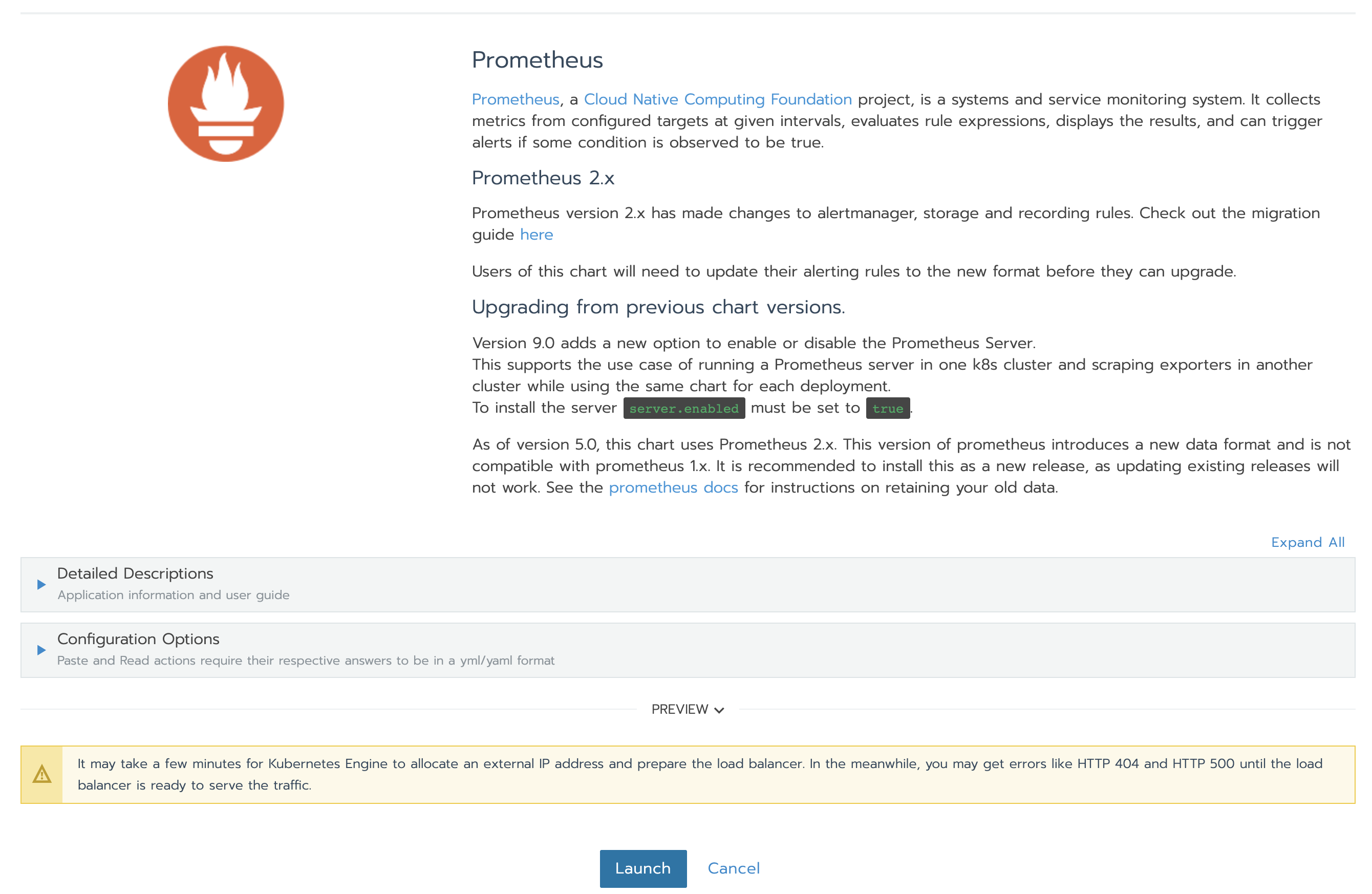
Task: Open the migration guide 'here' link
Action: click(536, 235)
